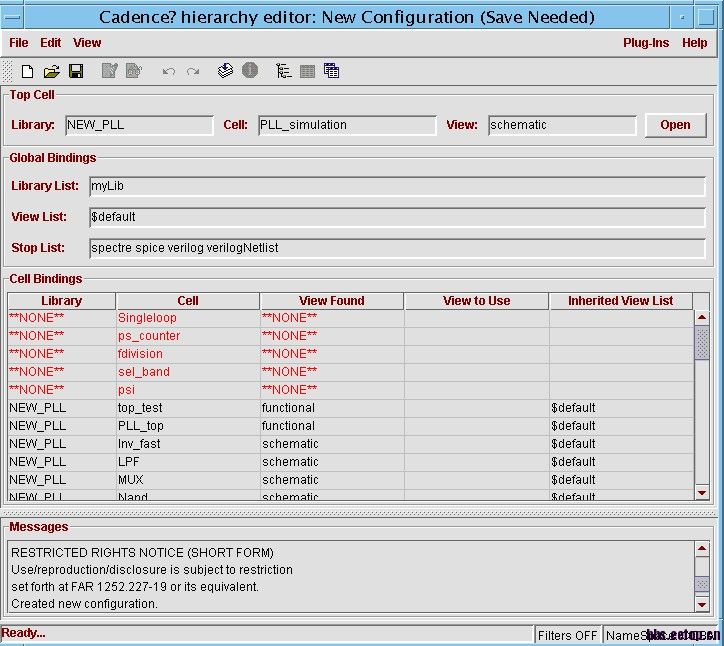Click the Undo arrow in the toolbar
Viewport: 724px width, 646px height.
point(168,72)
